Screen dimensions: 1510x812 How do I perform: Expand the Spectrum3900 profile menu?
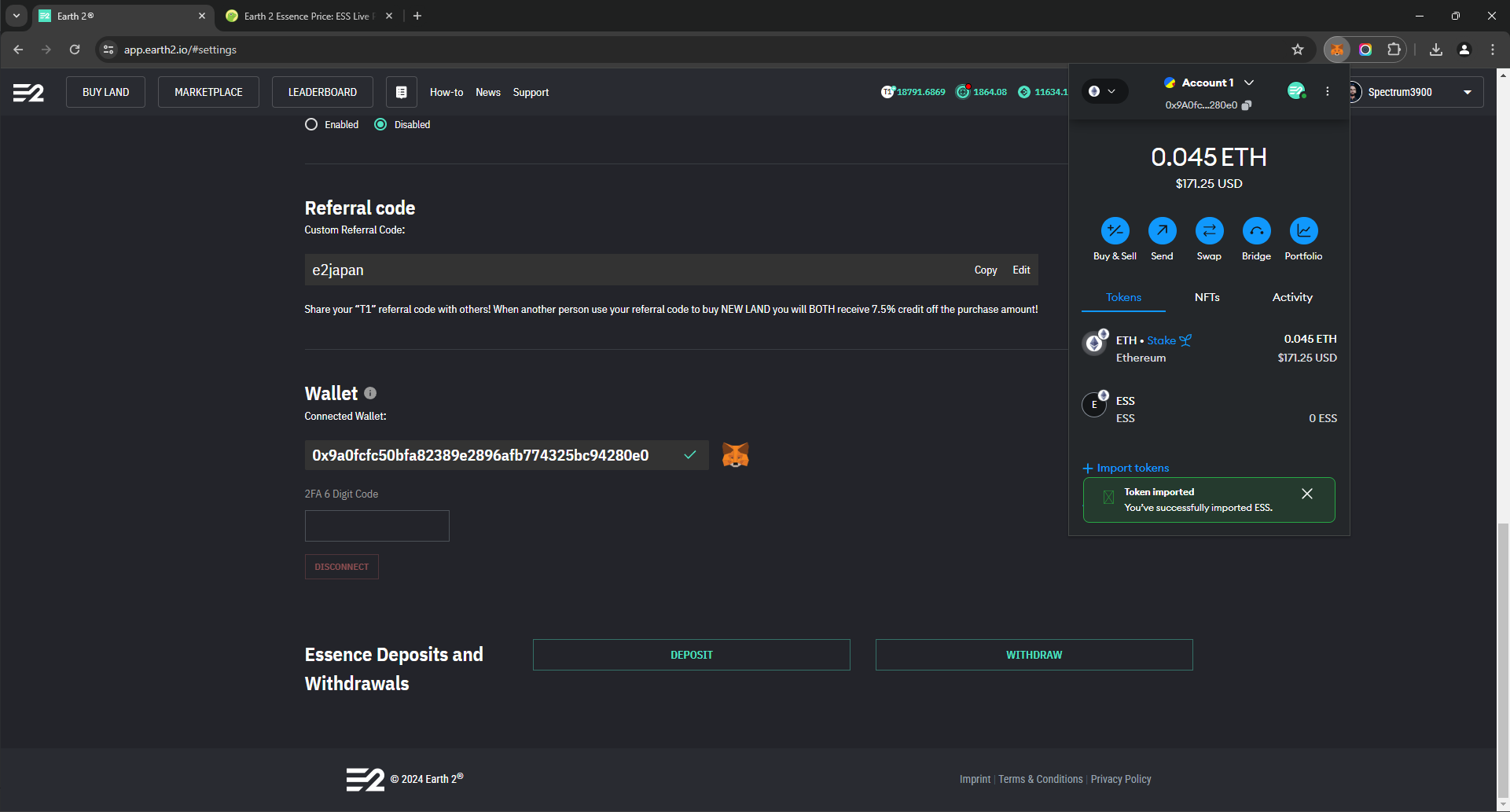(1467, 92)
